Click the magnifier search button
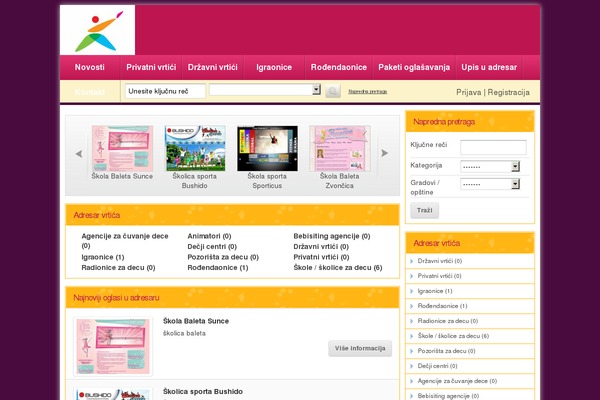This screenshot has height=400, width=600. (333, 91)
